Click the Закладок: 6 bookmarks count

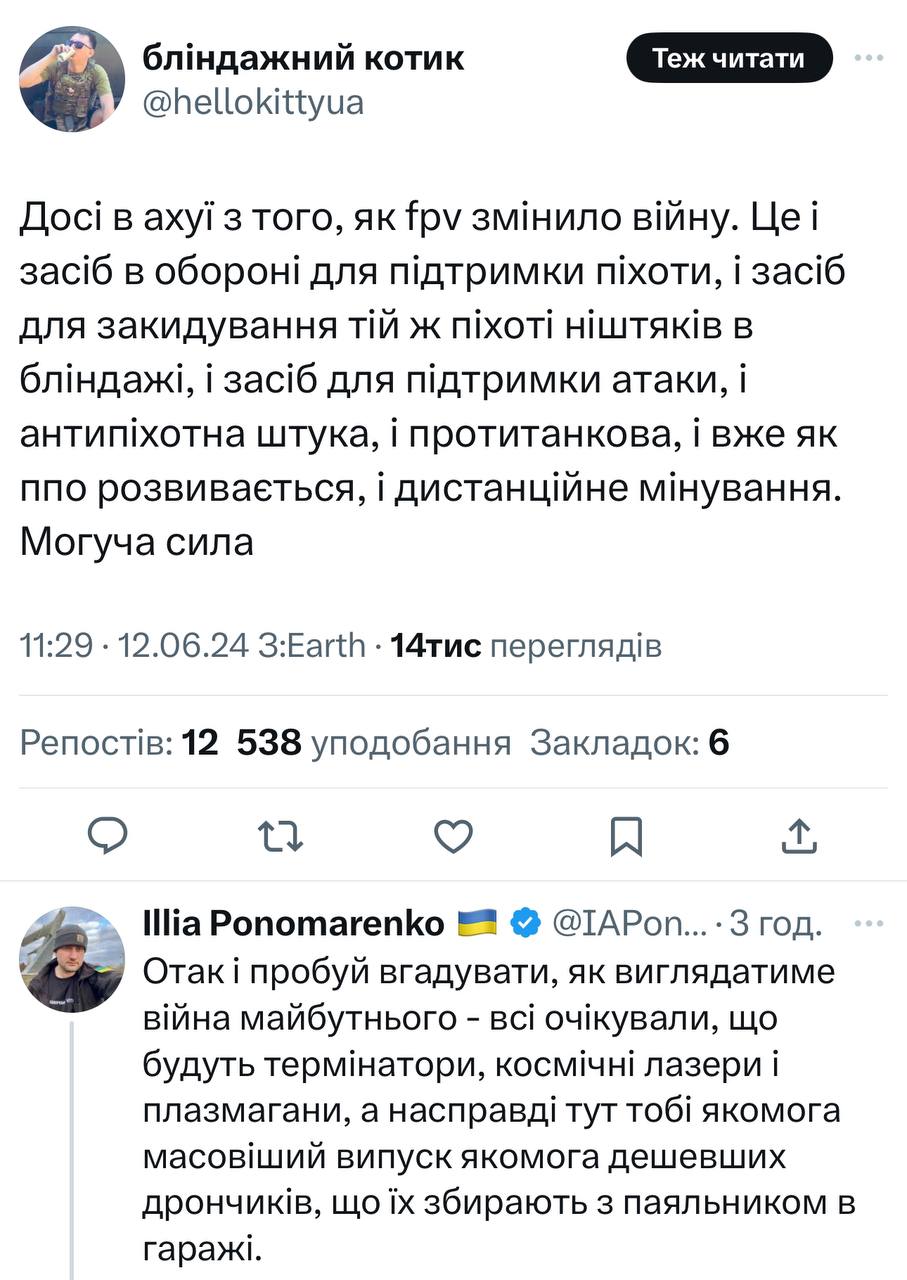[629, 742]
